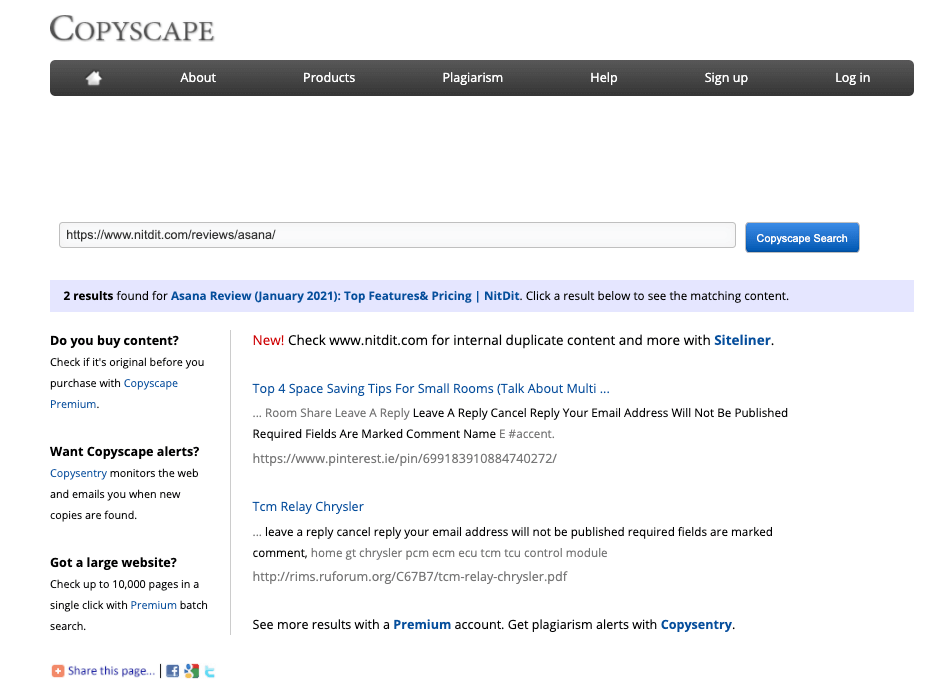Click the rims.ruforum.org result URL text
948x696 pixels.
pos(409,576)
